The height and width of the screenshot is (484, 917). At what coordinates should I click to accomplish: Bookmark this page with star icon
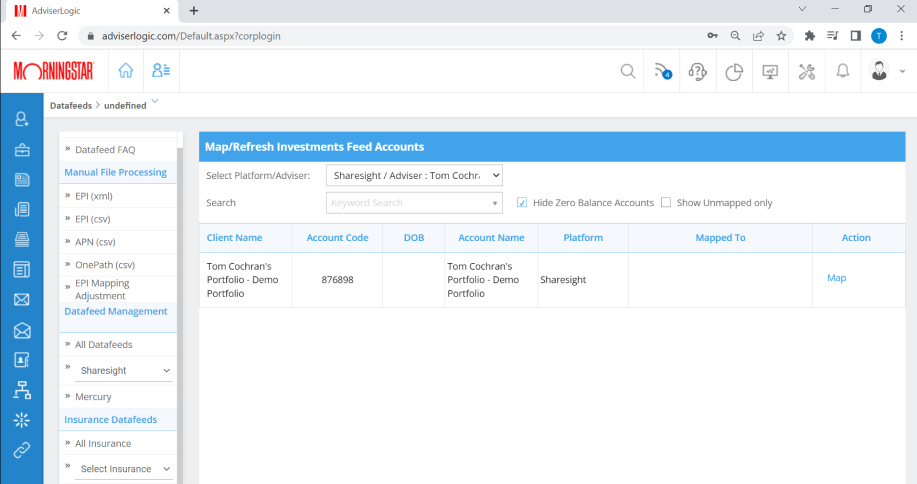click(x=781, y=36)
